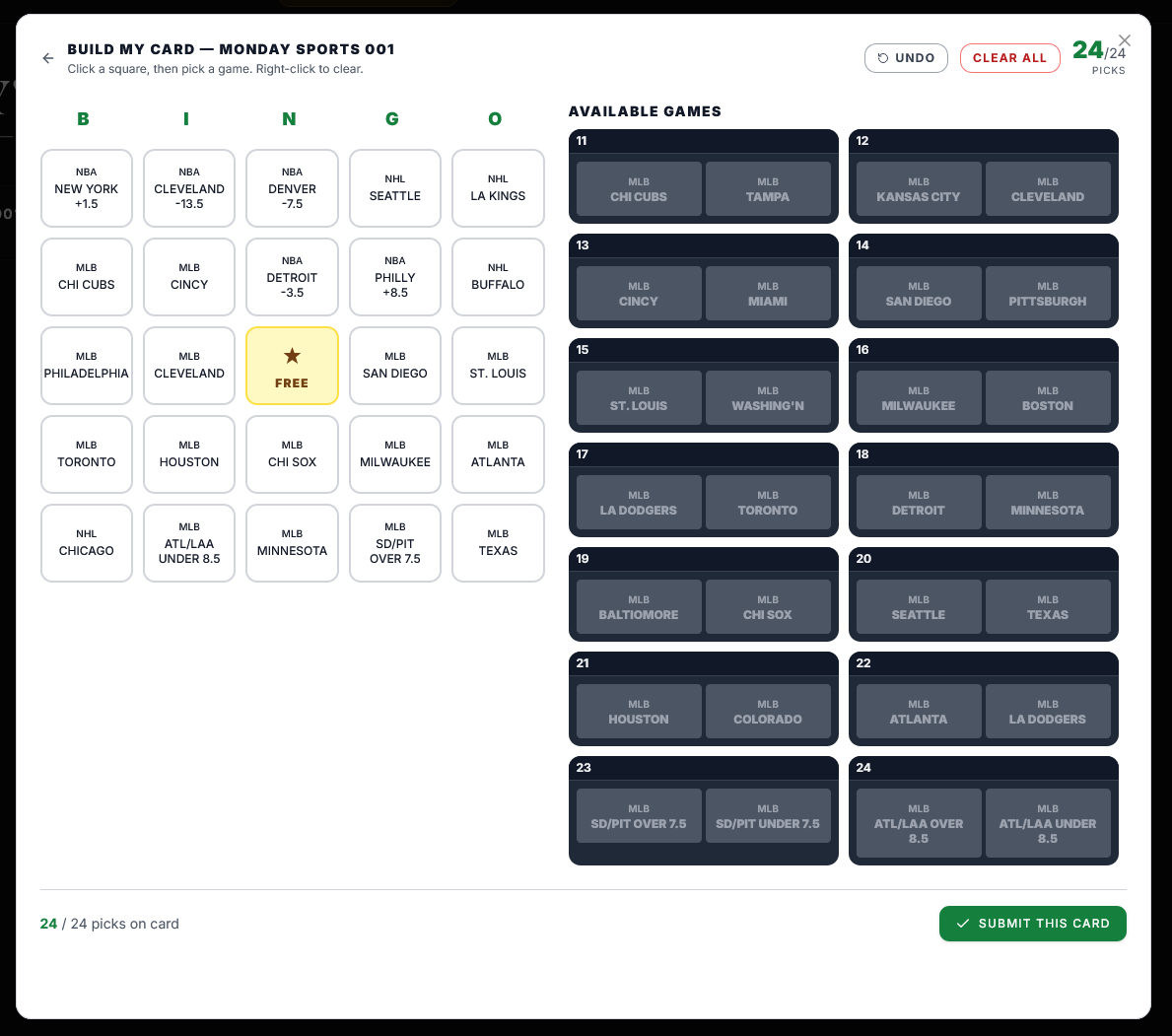Click the back arrow icon
This screenshot has width=1172, height=1036.
[x=47, y=58]
